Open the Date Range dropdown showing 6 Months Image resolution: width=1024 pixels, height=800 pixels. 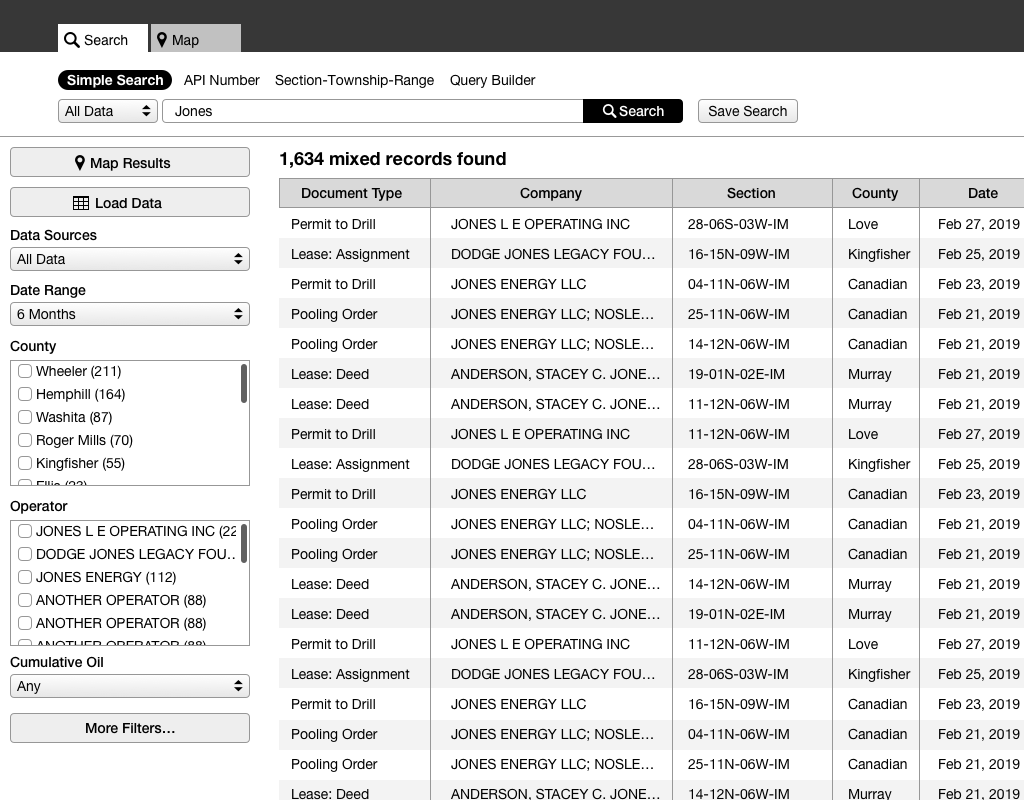(x=129, y=314)
